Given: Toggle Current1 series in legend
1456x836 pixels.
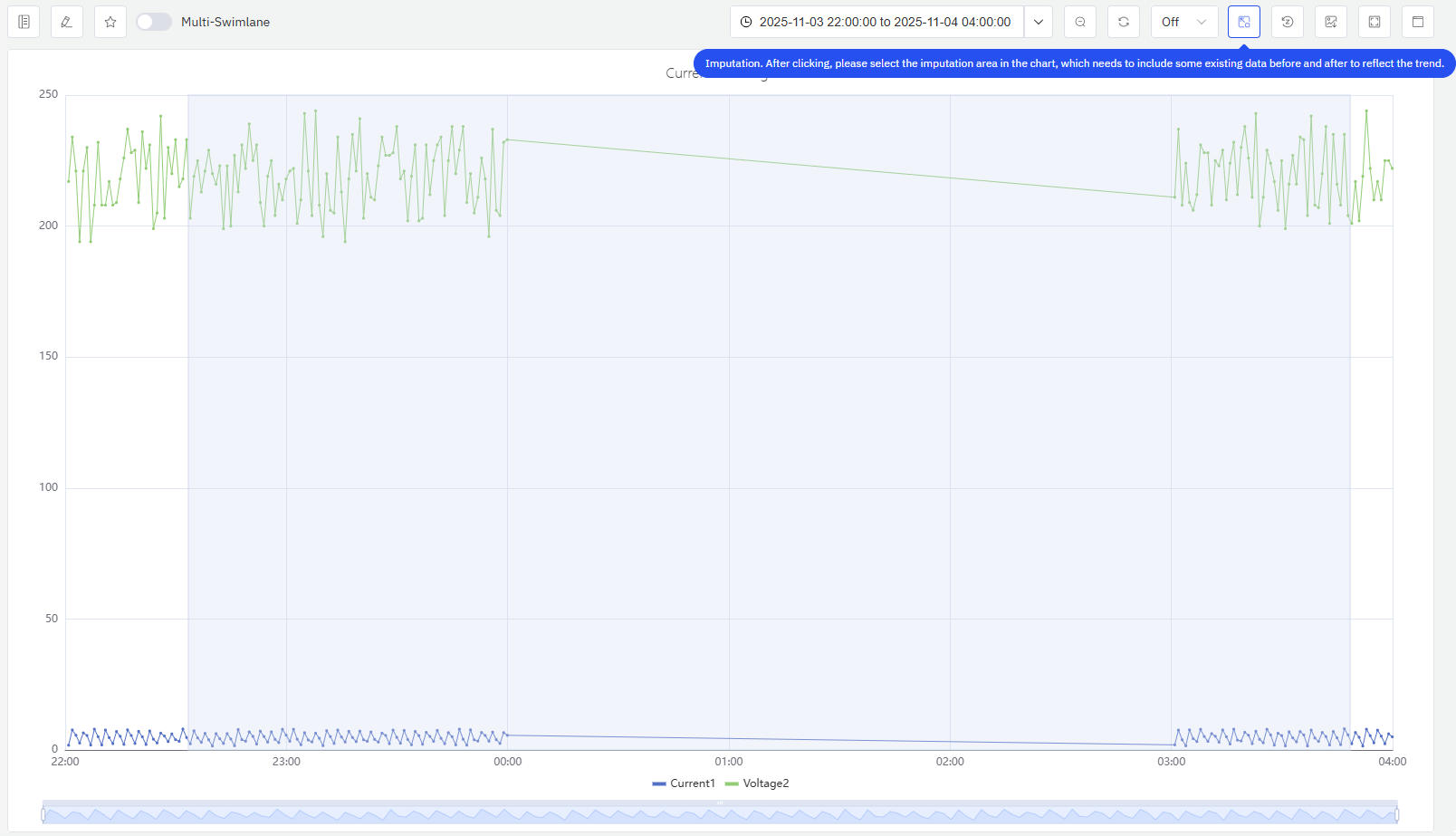Looking at the screenshot, I should click(x=684, y=783).
